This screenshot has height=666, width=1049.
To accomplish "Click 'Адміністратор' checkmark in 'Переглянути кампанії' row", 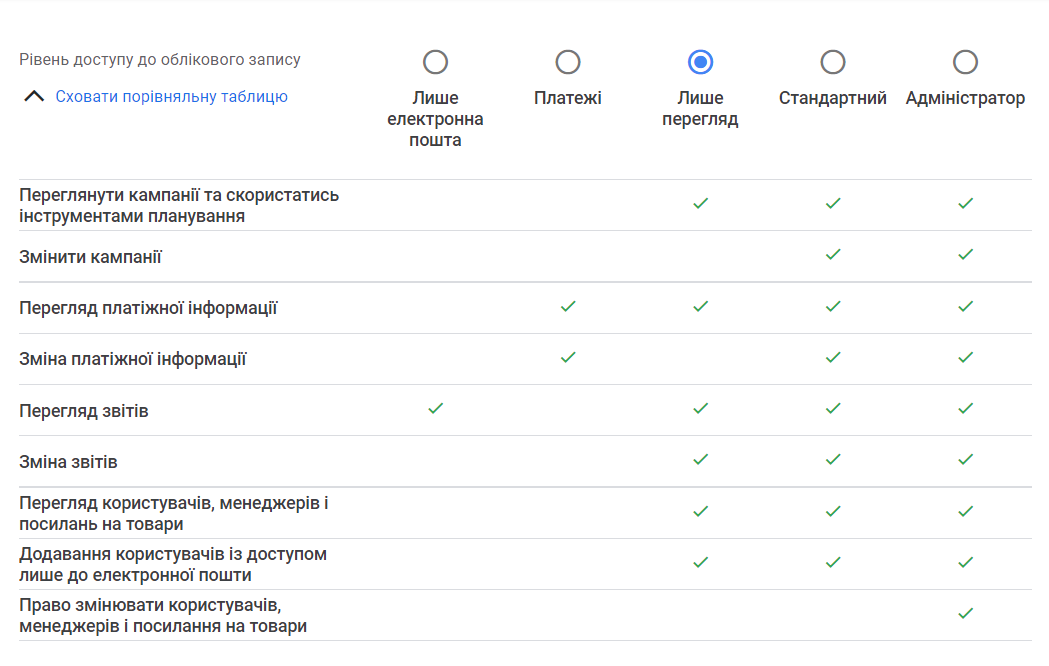I will point(965,203).
